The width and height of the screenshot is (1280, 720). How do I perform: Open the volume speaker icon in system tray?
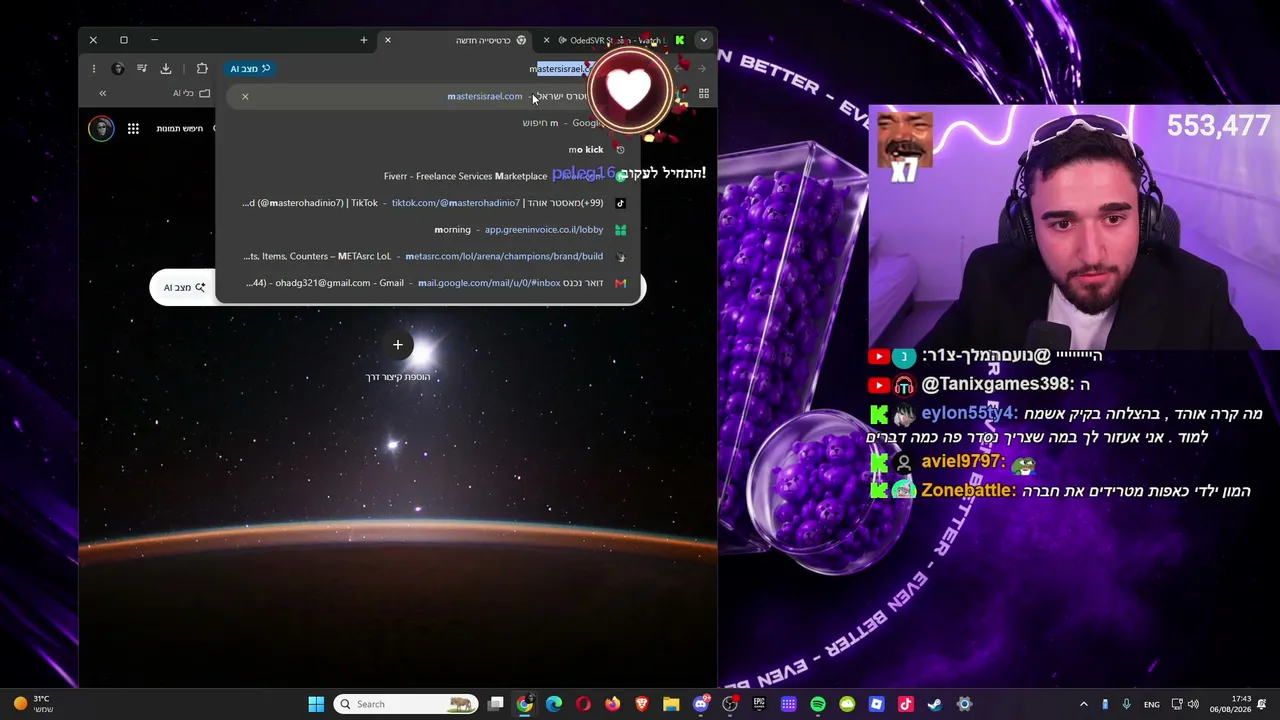pyautogui.click(x=1193, y=704)
